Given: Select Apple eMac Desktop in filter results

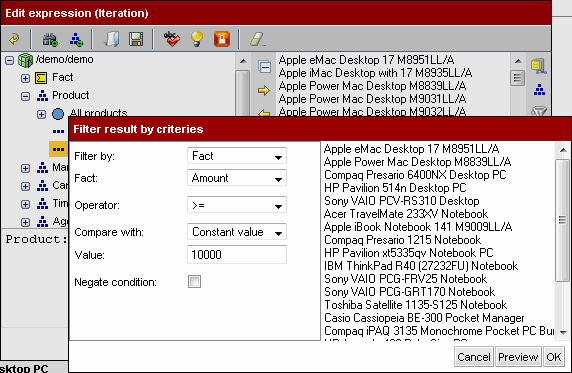Looking at the screenshot, I should 411,149.
